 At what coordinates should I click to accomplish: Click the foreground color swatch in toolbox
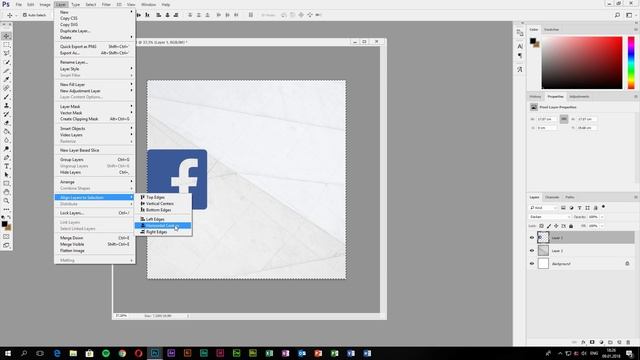tap(4, 224)
